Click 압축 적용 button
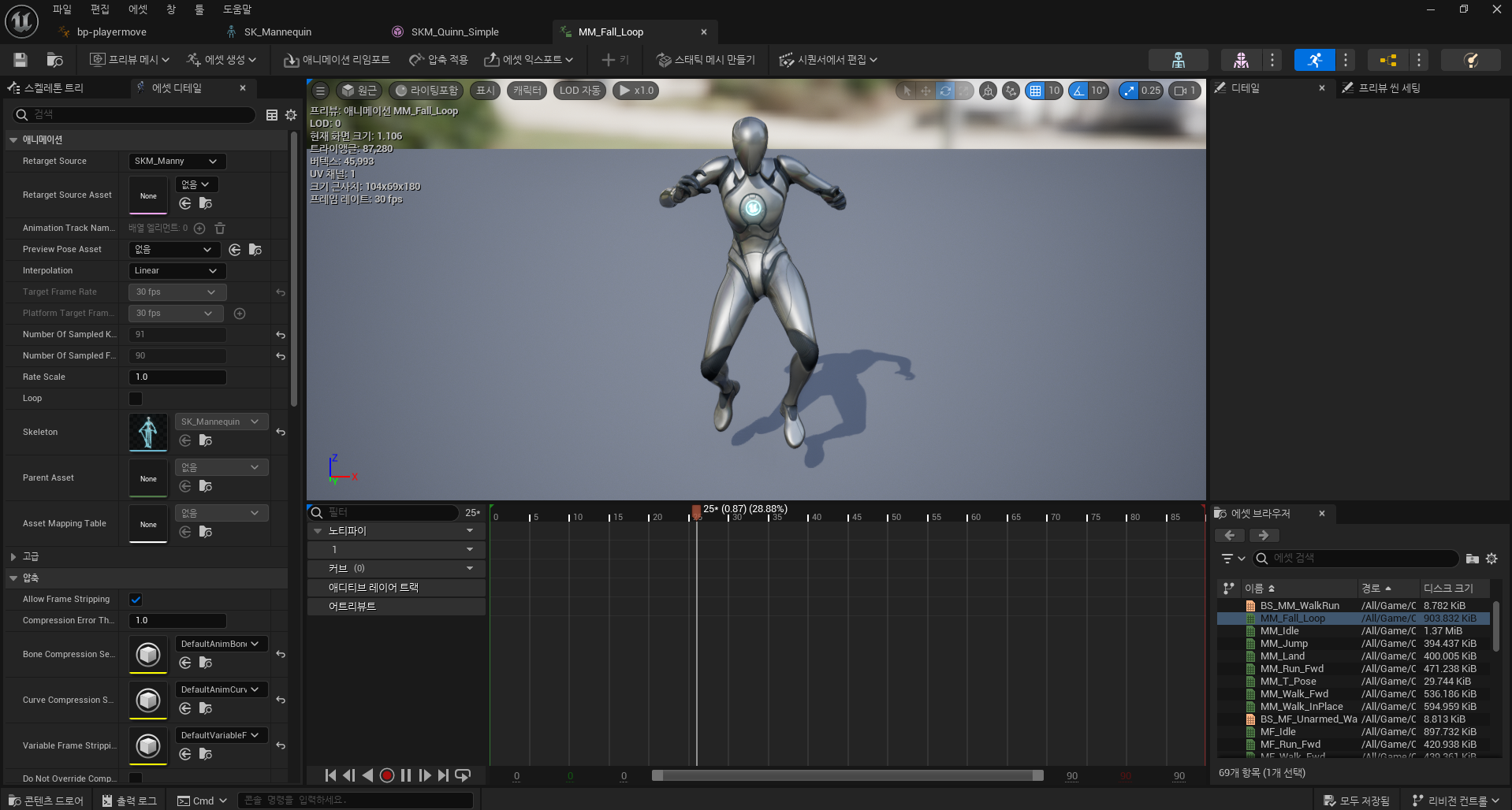This screenshot has width=1512, height=810. click(x=438, y=60)
